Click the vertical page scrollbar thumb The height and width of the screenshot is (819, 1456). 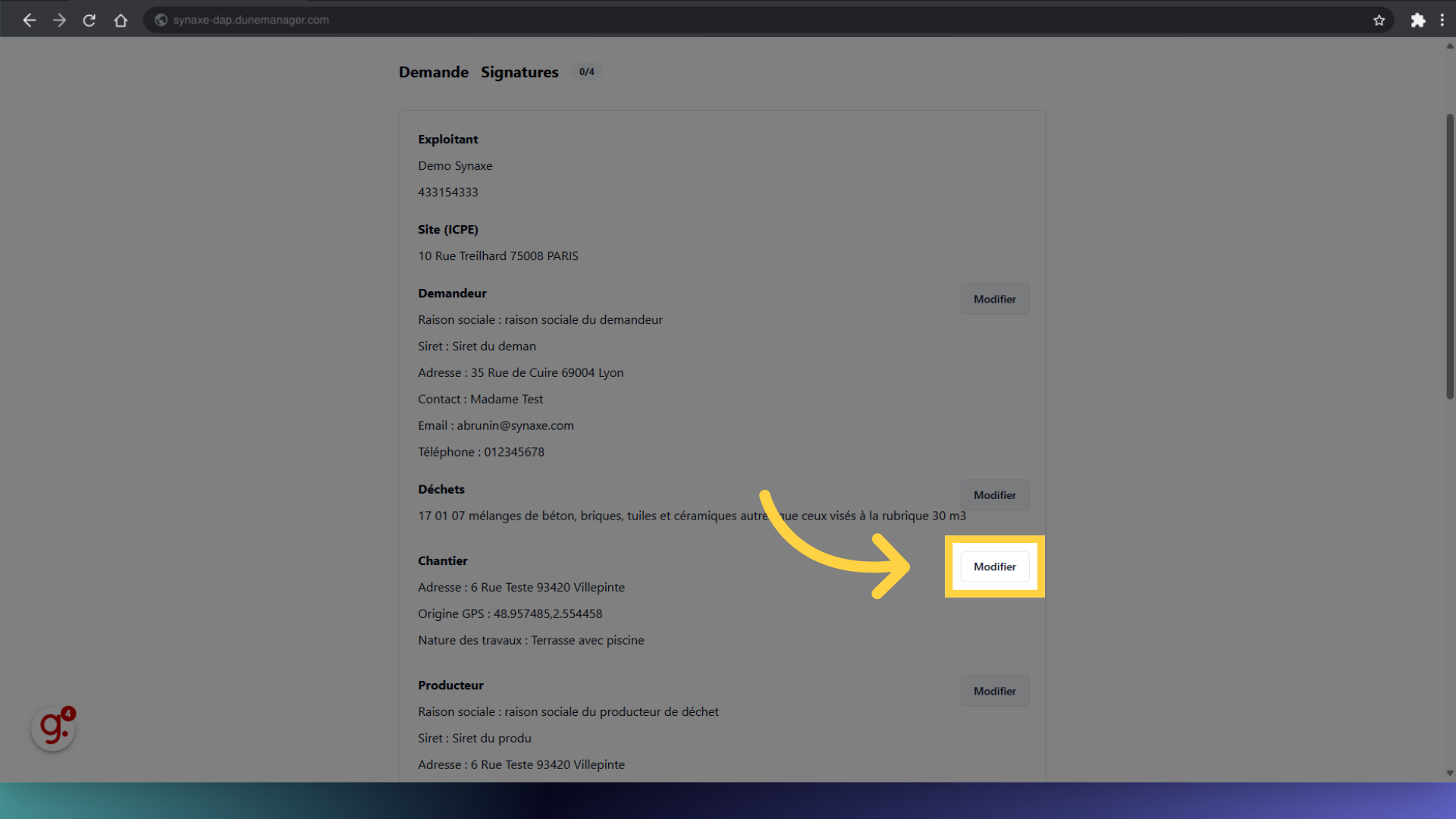[x=1449, y=258]
